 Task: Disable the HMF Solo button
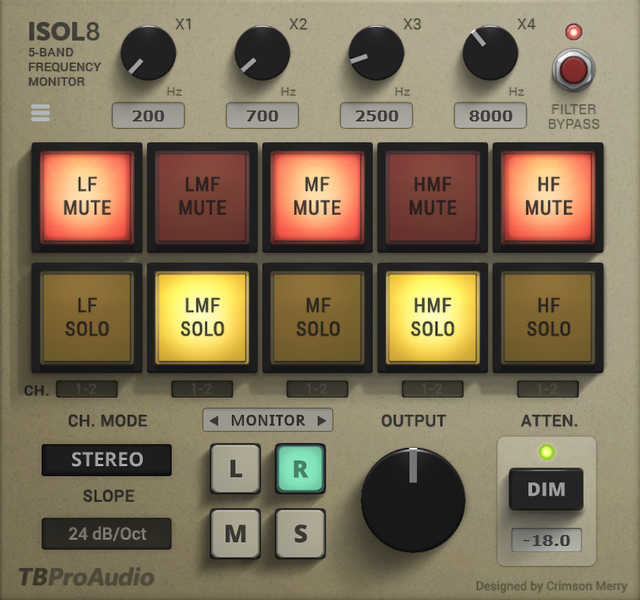[x=432, y=316]
